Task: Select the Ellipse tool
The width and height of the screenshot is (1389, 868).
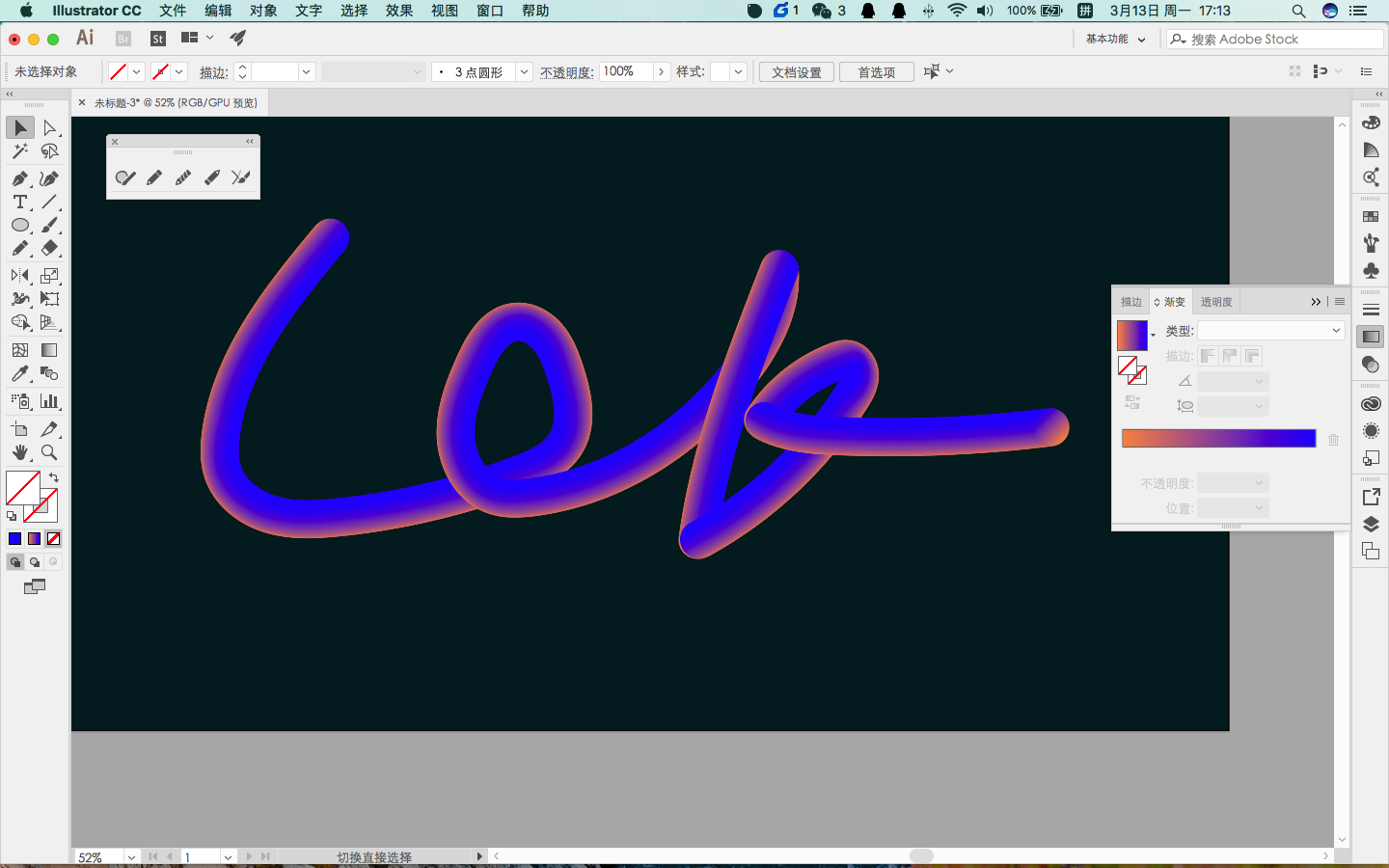Action: point(20,225)
